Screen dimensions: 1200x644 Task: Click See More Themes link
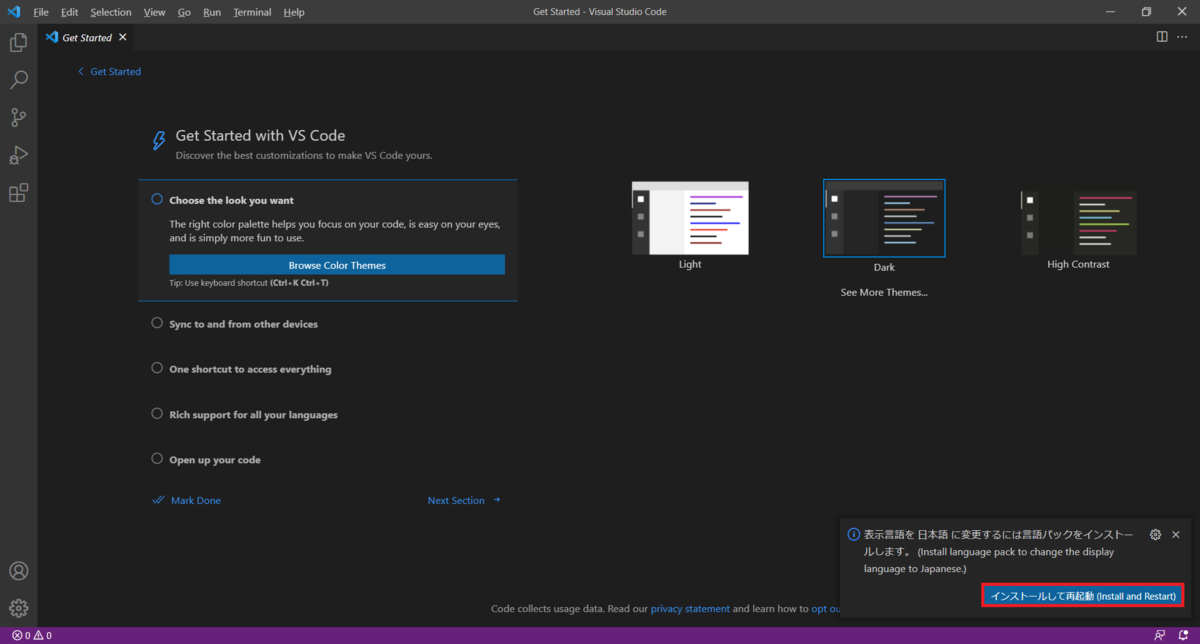[x=884, y=293]
